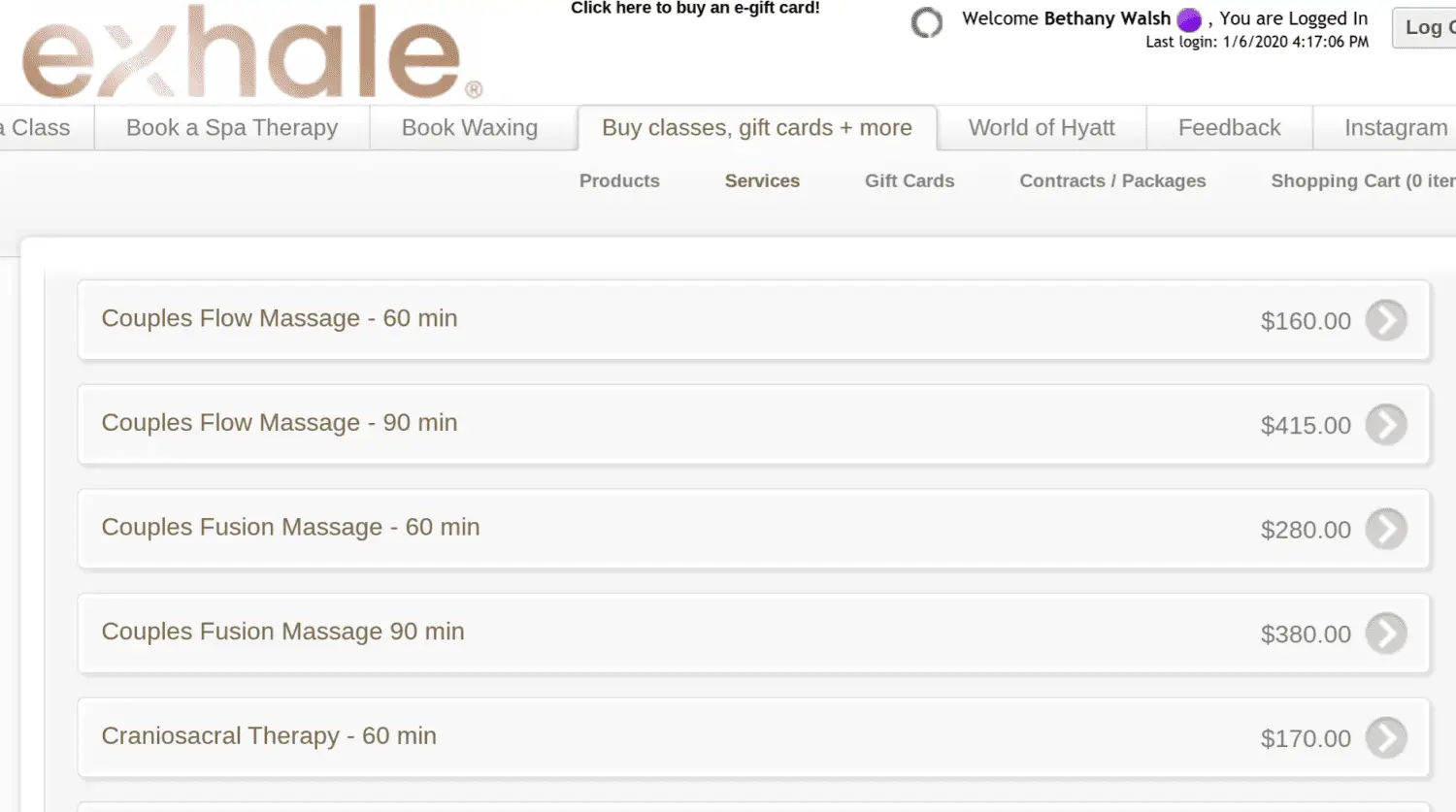Go to the Instagram tab
This screenshot has width=1456, height=812.
(x=1395, y=128)
